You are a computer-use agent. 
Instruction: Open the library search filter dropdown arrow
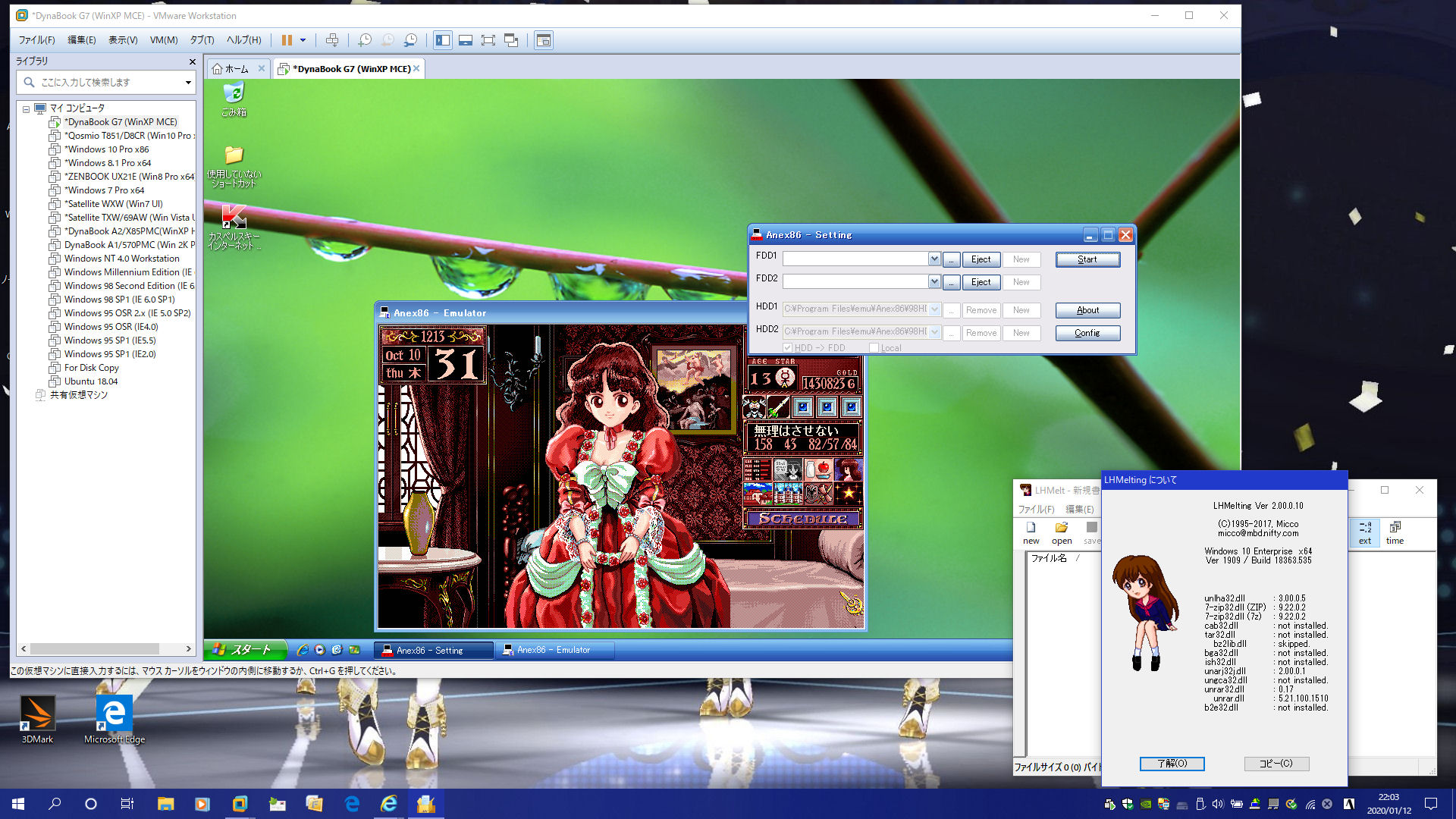pos(188,82)
